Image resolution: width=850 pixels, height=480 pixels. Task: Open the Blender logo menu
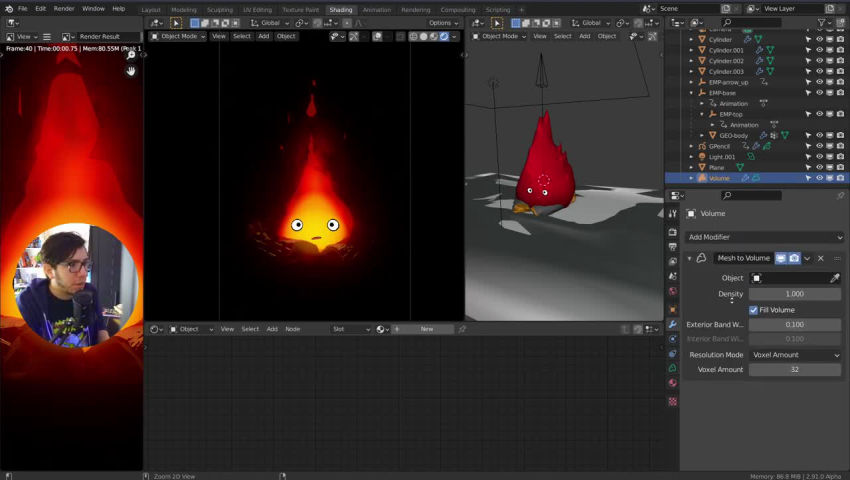(x=9, y=9)
